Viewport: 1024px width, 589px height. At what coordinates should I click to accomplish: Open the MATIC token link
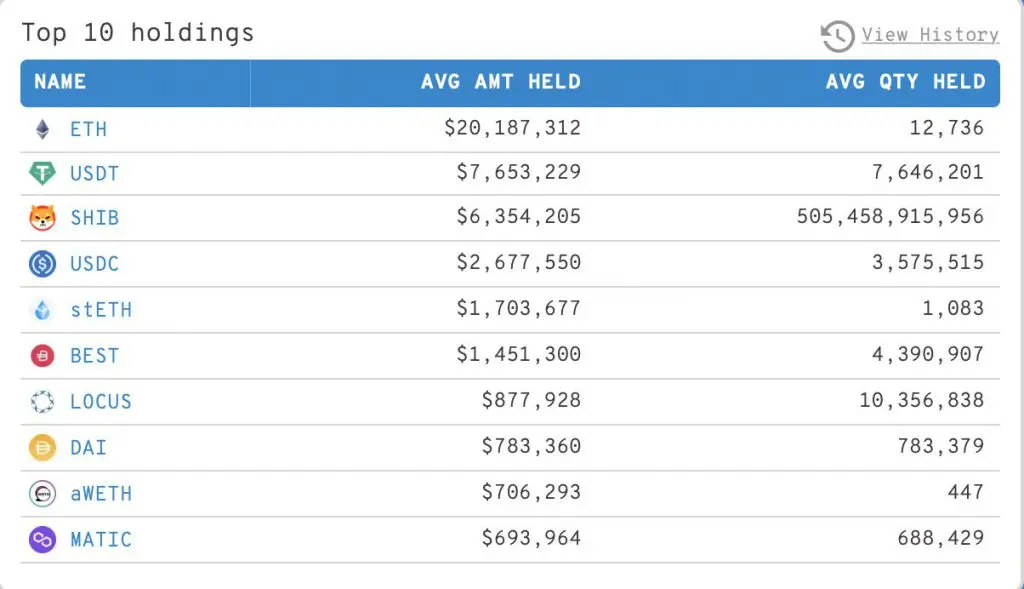[x=100, y=540]
